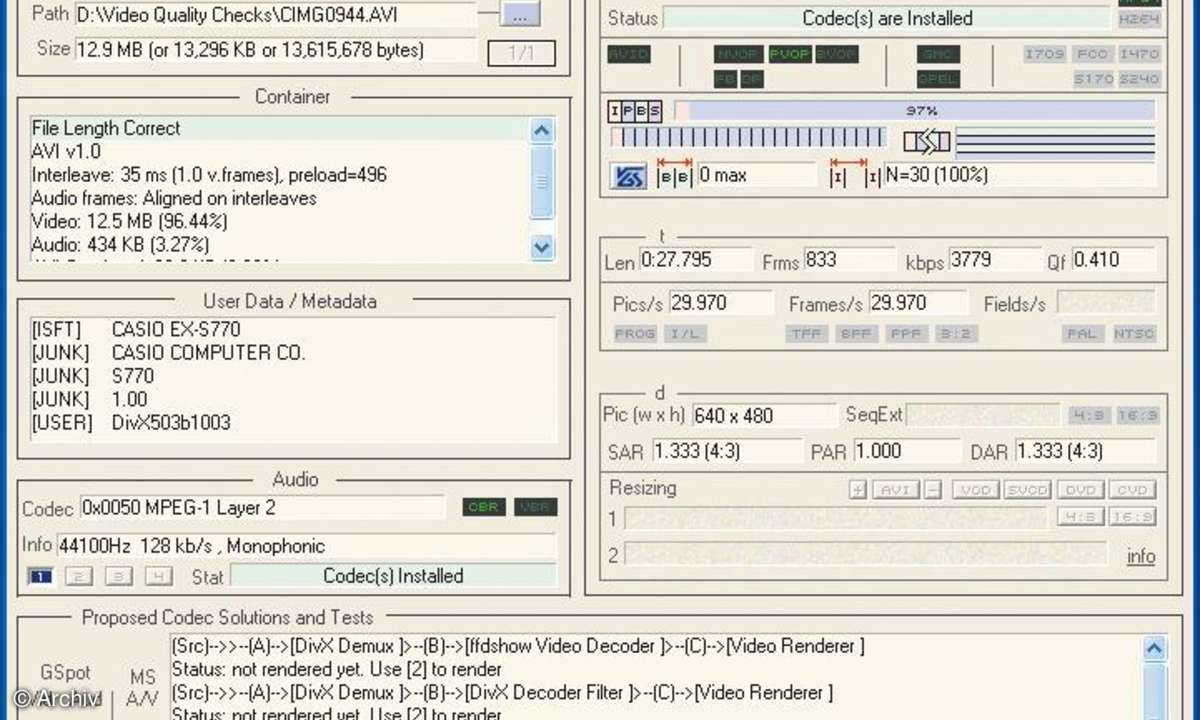1200x720 pixels.
Task: Click the Resizing AVI button
Action: point(896,490)
